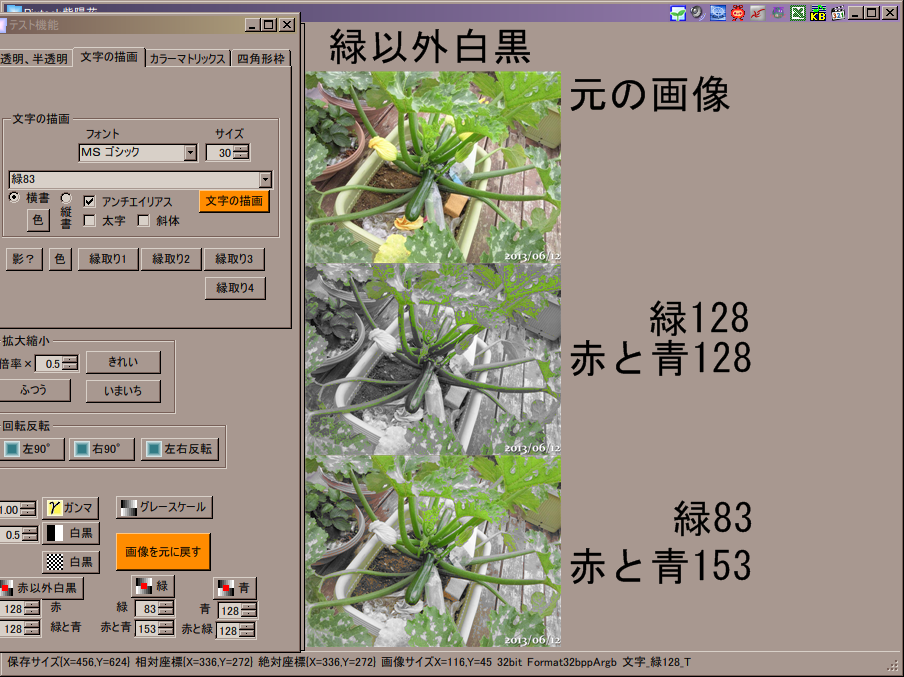Adjust the 緑 83 value spinner
904x677 pixels.
[166, 609]
